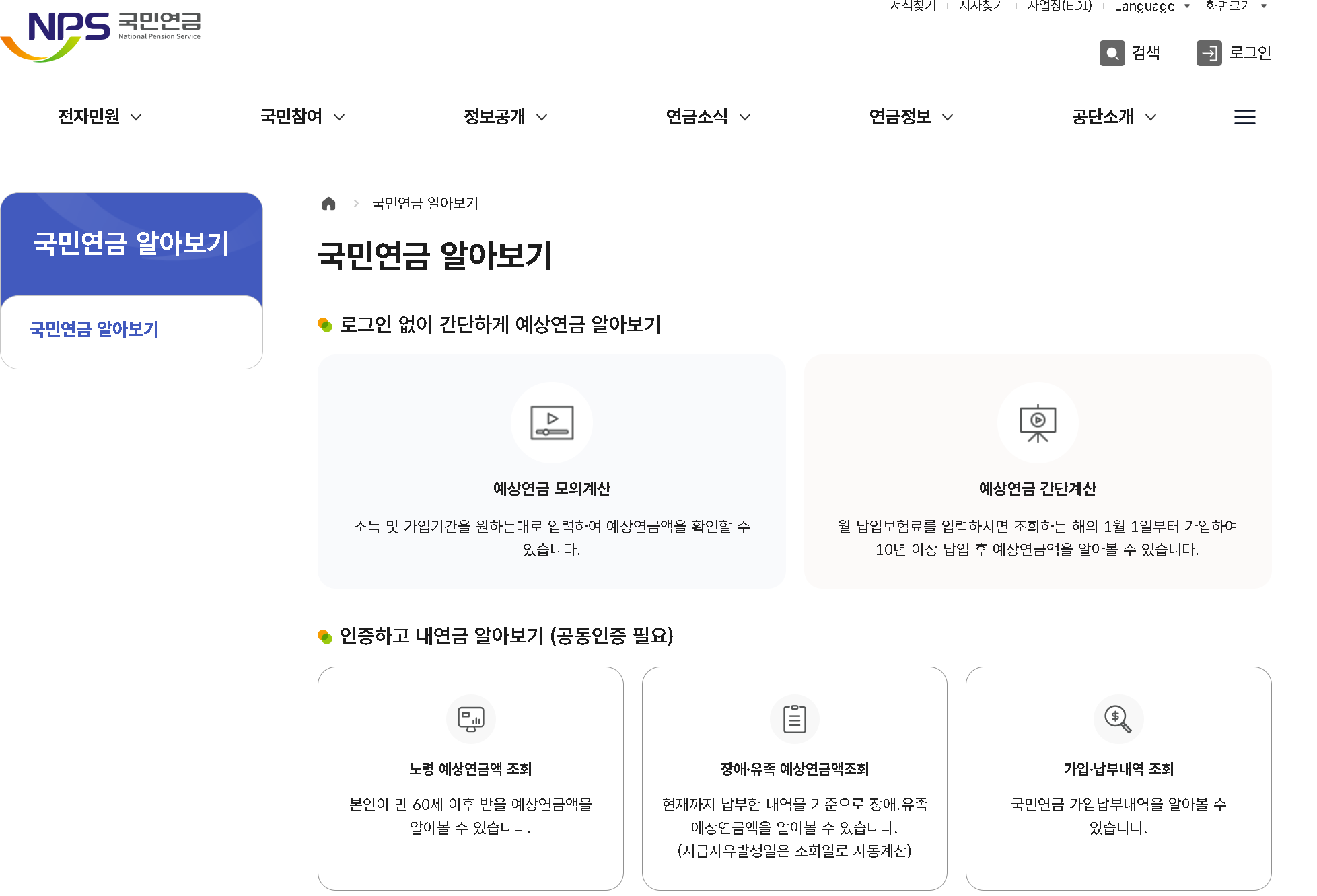Click the login arrow icon

1209,53
